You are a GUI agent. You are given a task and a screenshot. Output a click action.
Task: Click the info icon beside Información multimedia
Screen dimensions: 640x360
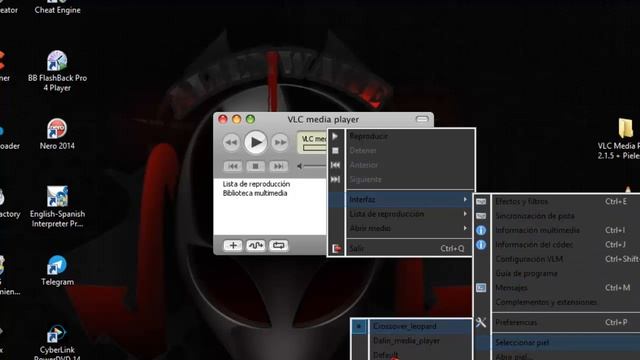click(x=481, y=230)
